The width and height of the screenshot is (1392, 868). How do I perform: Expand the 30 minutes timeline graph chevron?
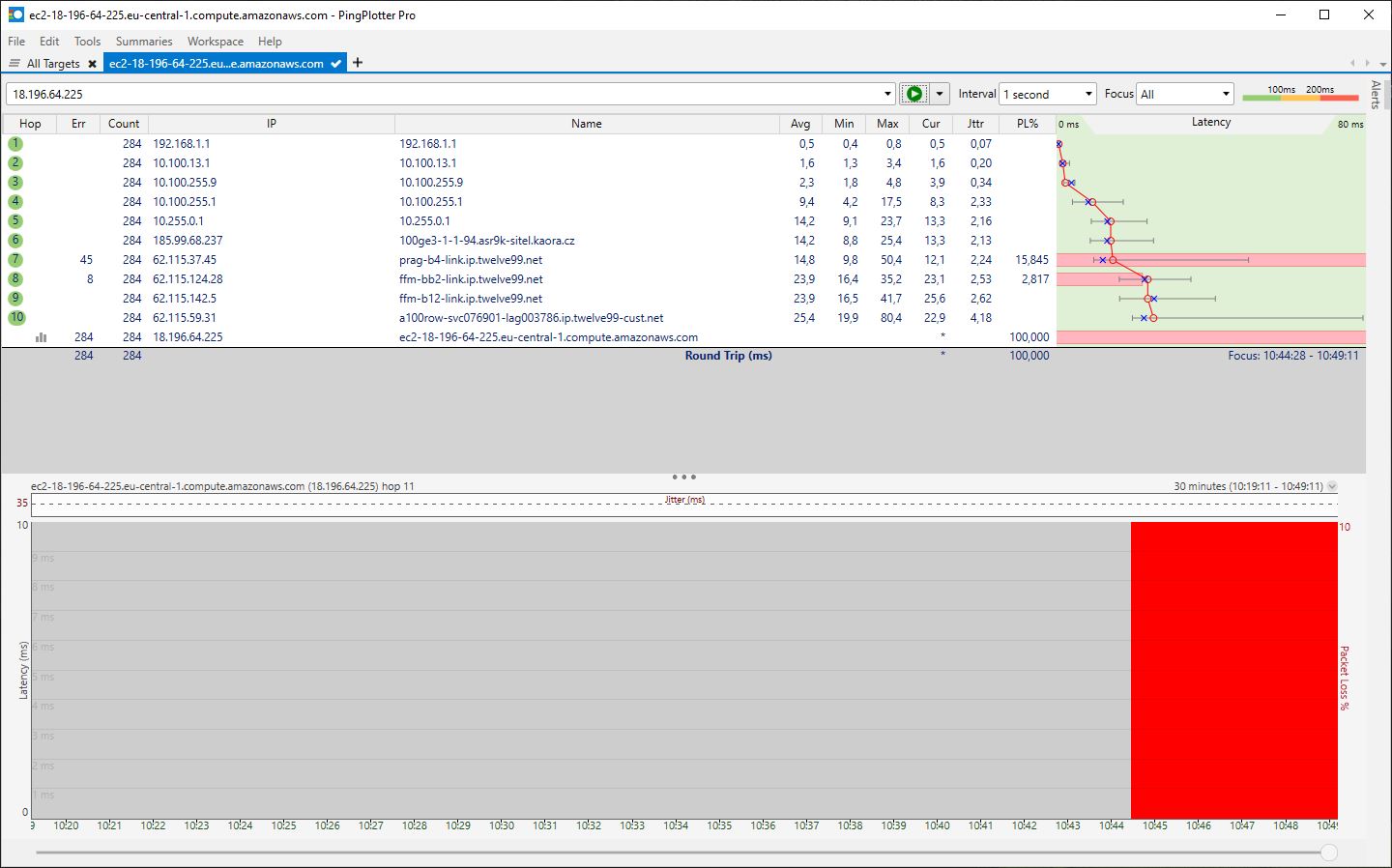[x=1332, y=486]
